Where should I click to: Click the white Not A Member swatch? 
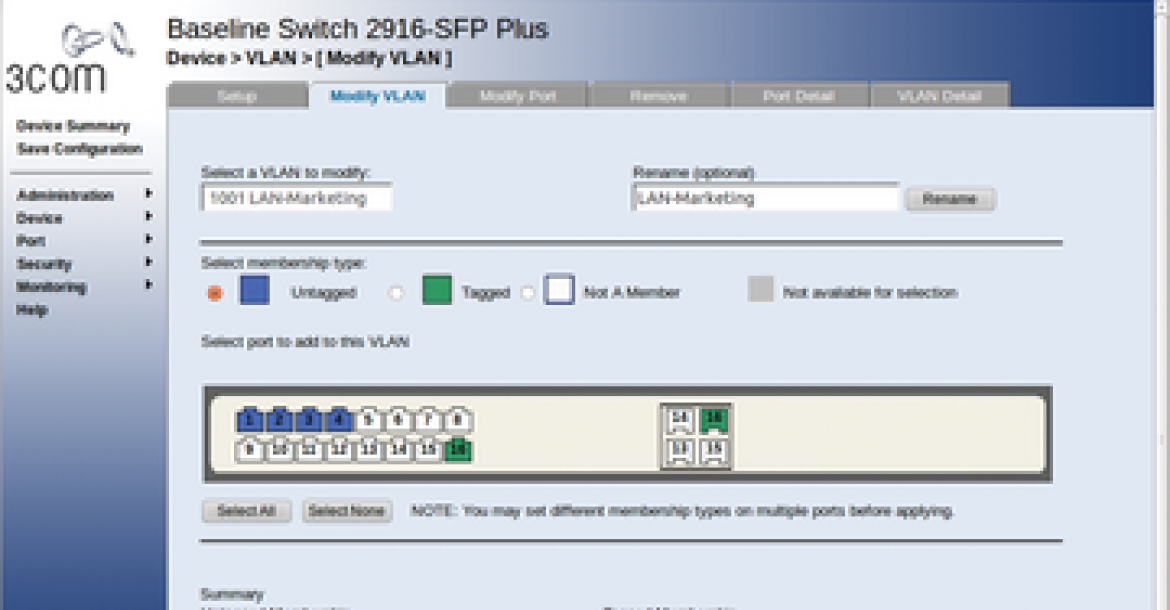point(560,290)
